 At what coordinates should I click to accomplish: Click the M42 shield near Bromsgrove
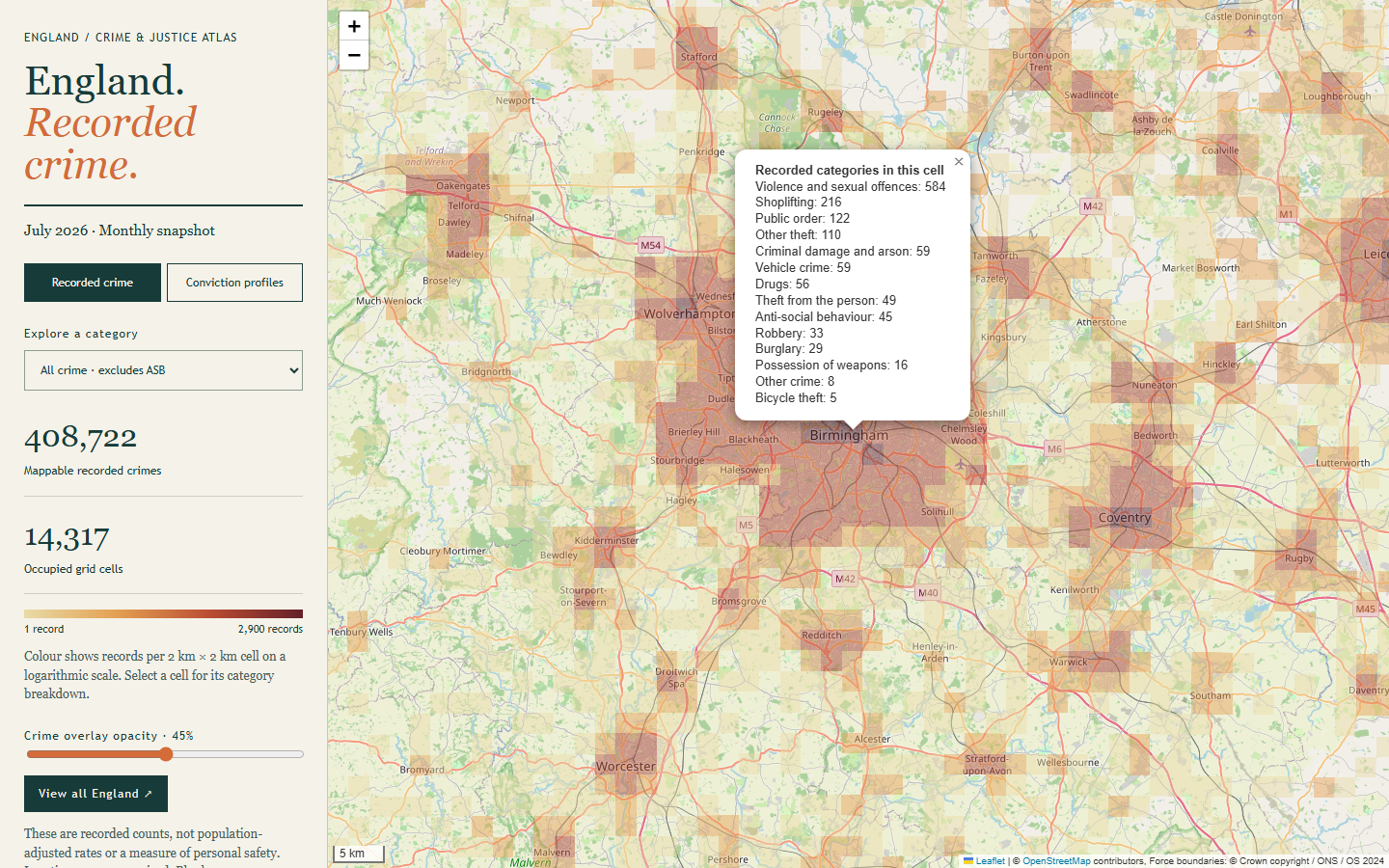[845, 579]
